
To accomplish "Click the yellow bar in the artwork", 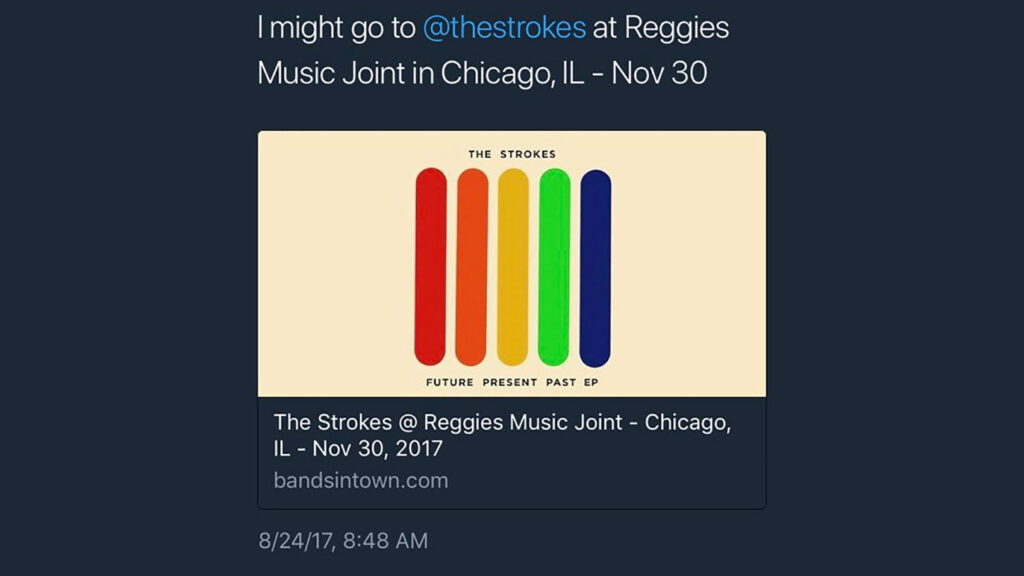I will tap(512, 267).
